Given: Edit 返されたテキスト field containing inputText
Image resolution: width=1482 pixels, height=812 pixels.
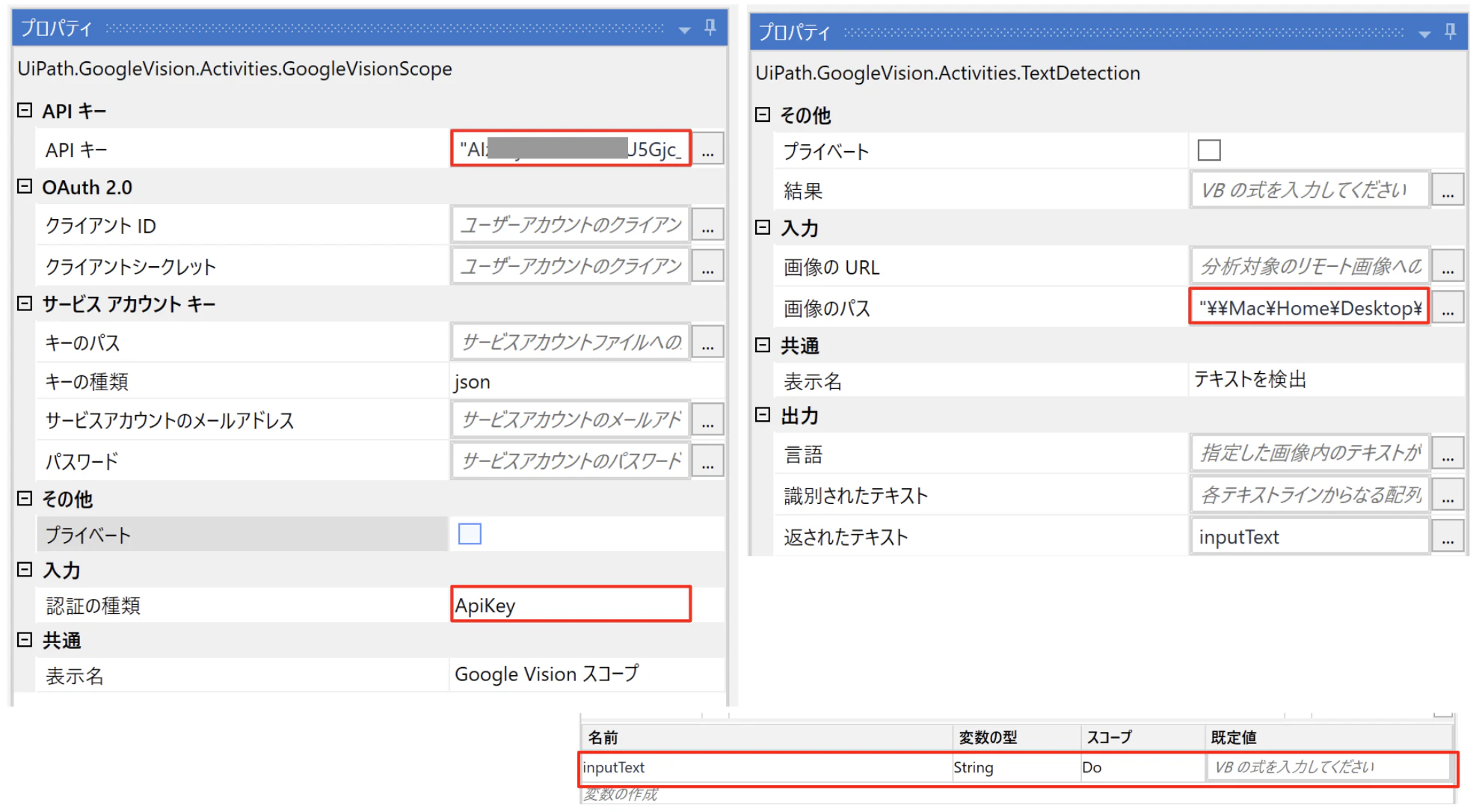Looking at the screenshot, I should click(1310, 536).
